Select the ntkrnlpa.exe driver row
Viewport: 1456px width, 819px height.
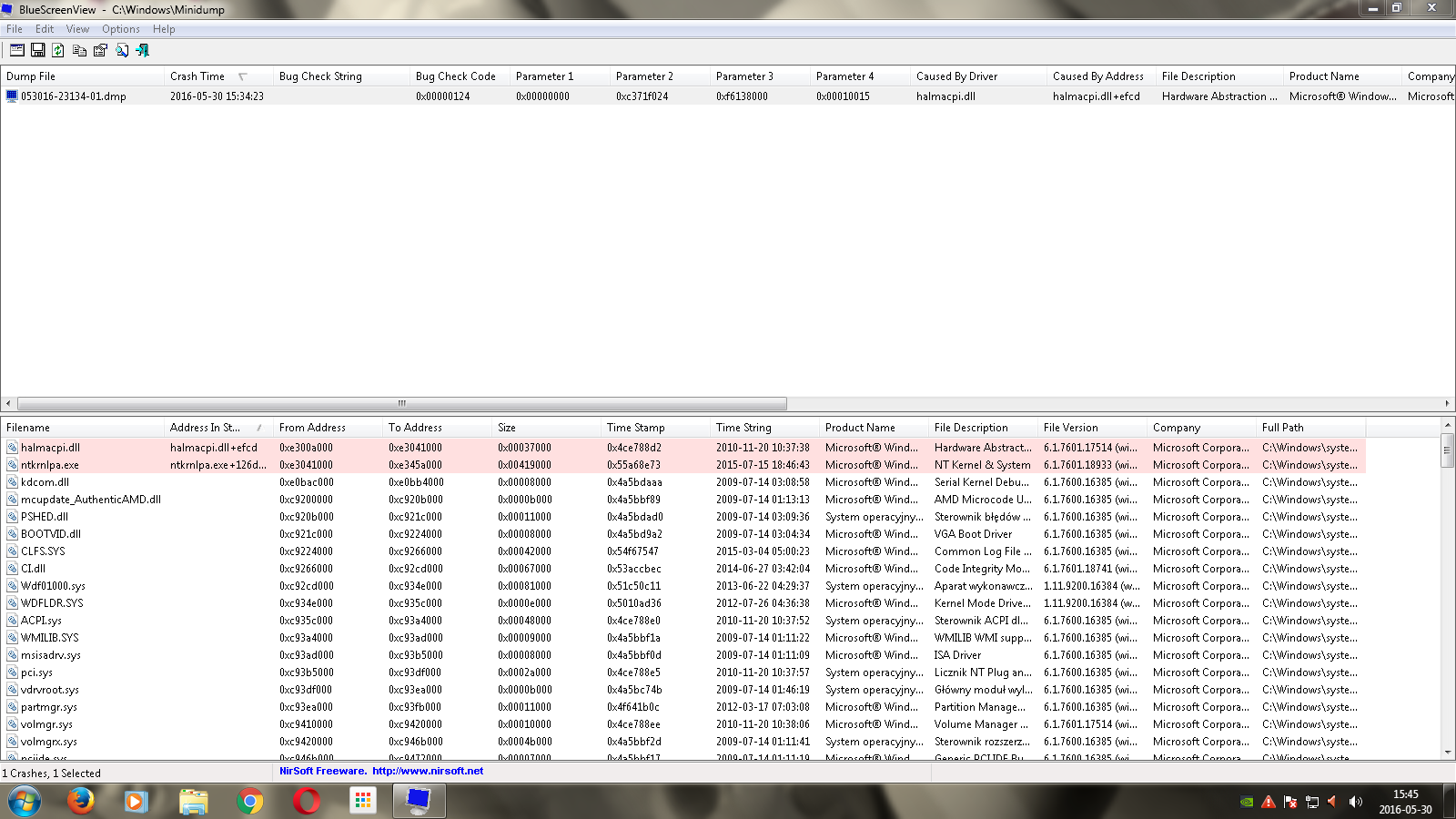point(50,465)
